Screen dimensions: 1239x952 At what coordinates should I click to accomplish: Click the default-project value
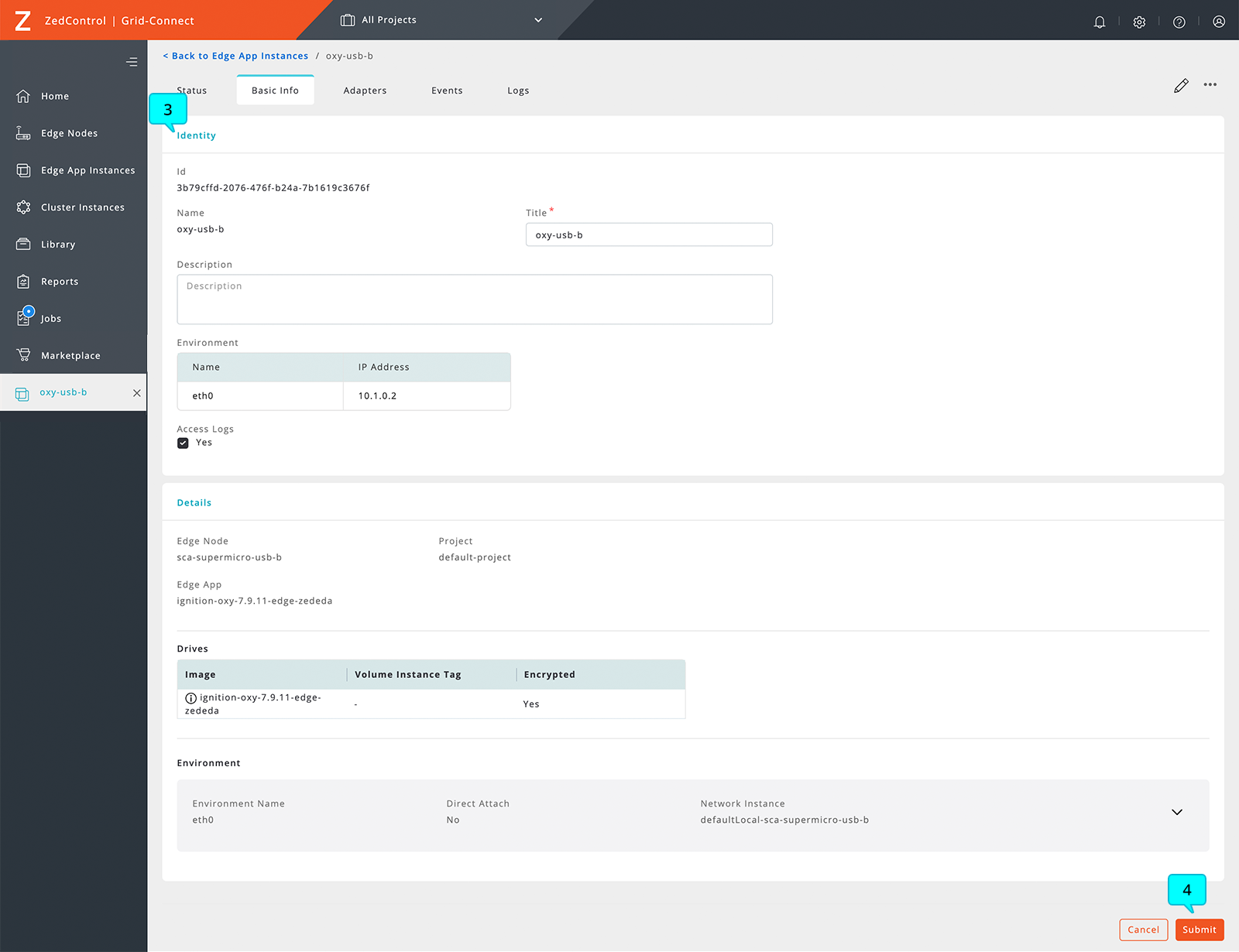[x=475, y=557]
